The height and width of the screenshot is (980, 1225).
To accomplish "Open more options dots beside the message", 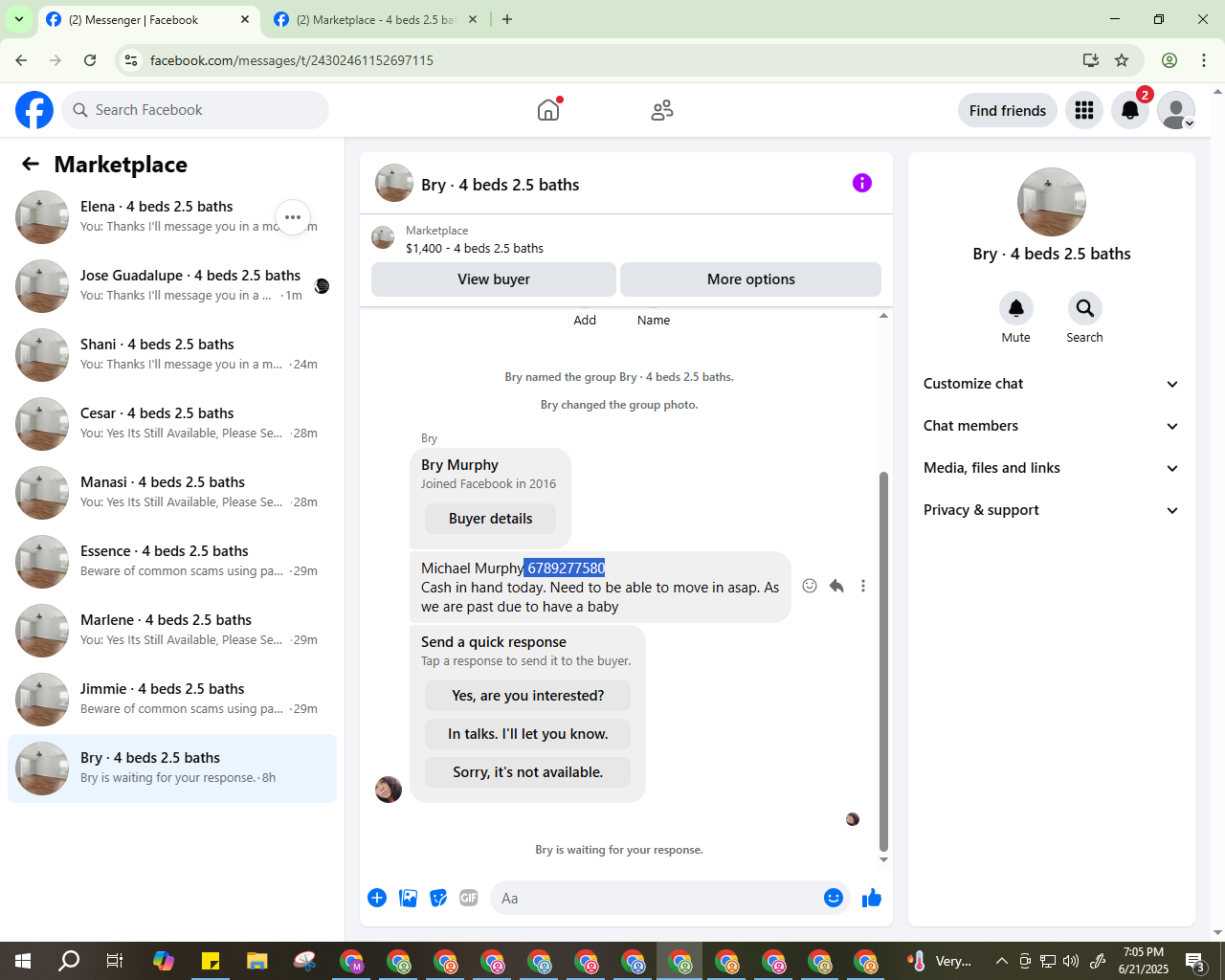I will pos(863,586).
